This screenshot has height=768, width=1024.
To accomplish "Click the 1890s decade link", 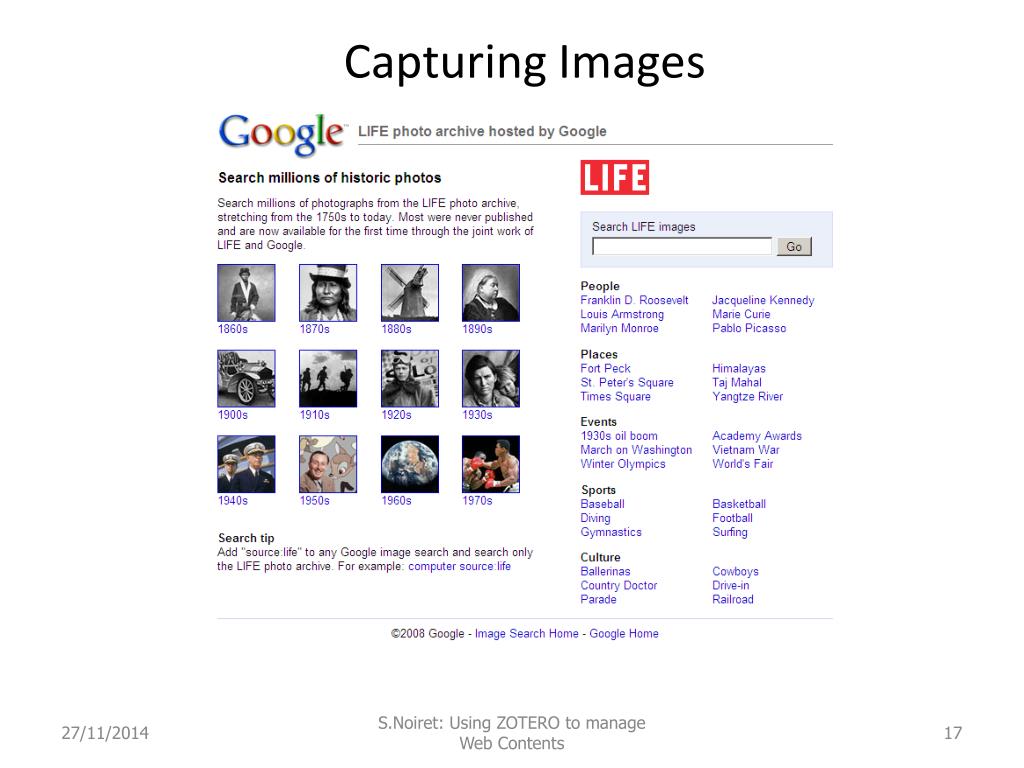I will point(477,329).
